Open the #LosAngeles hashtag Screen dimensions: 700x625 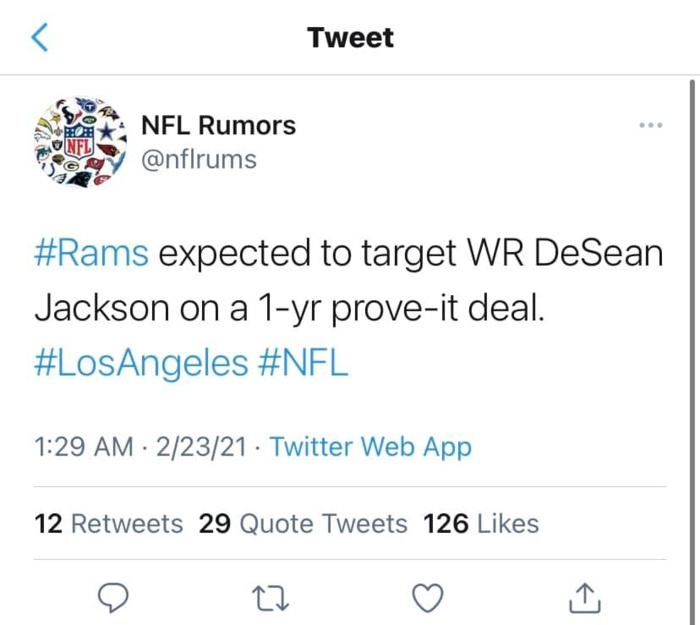(x=141, y=363)
